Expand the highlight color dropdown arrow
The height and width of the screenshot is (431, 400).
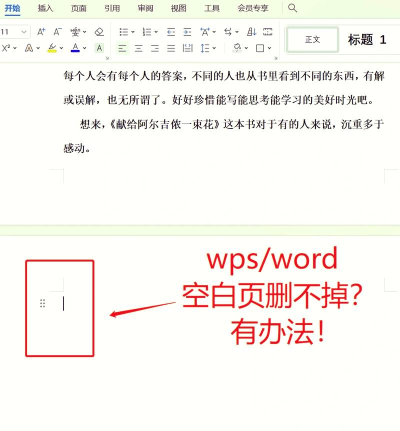61,48
